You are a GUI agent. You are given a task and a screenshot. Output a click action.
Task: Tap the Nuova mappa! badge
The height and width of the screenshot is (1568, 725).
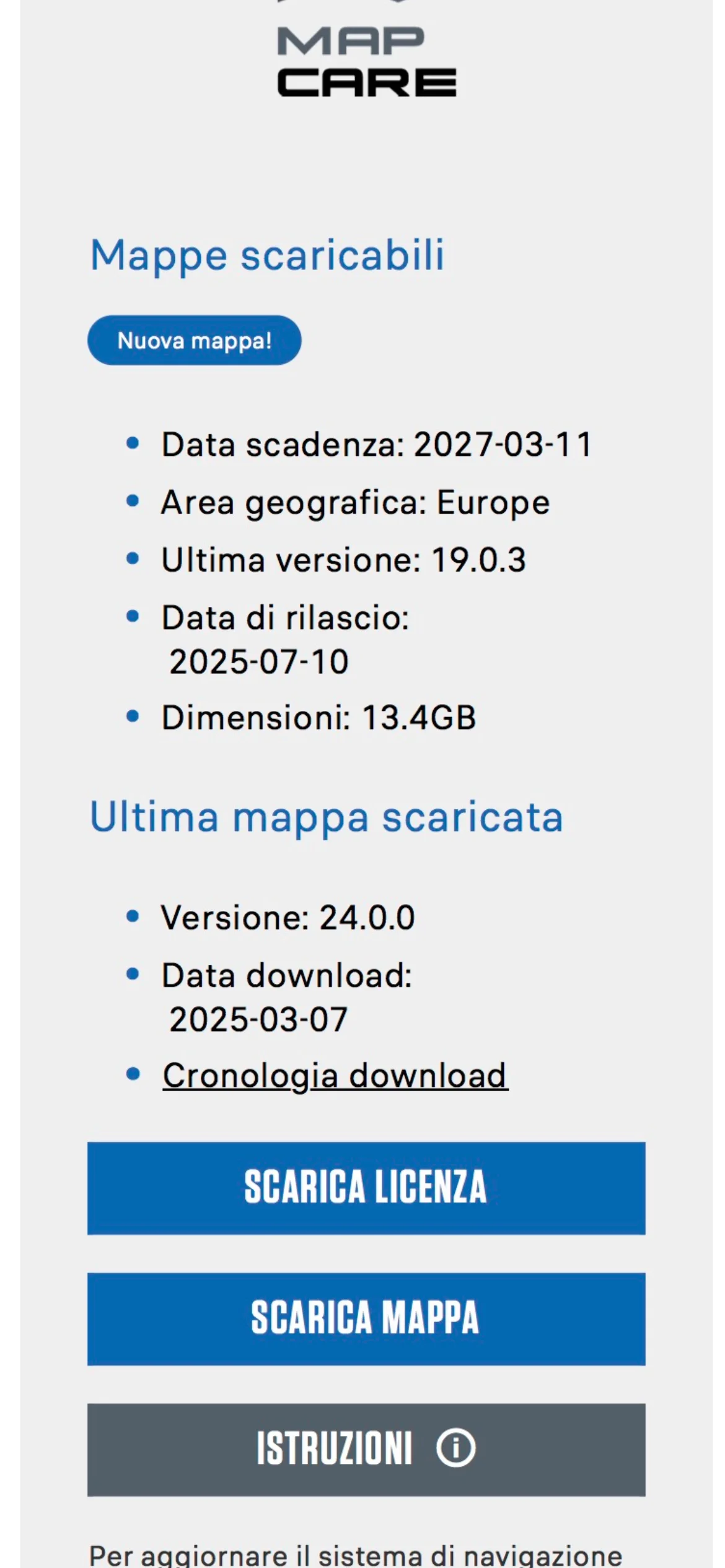[195, 340]
